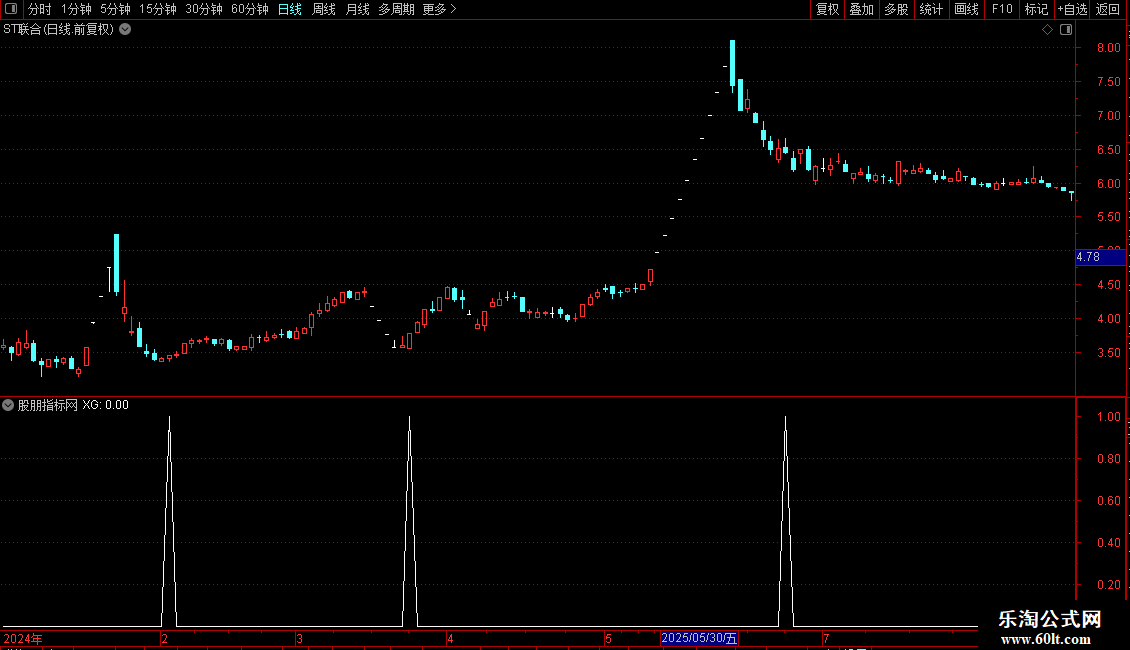The image size is (1130, 650).
Task: Expand the 更多 periods menu
Action: (439, 9)
